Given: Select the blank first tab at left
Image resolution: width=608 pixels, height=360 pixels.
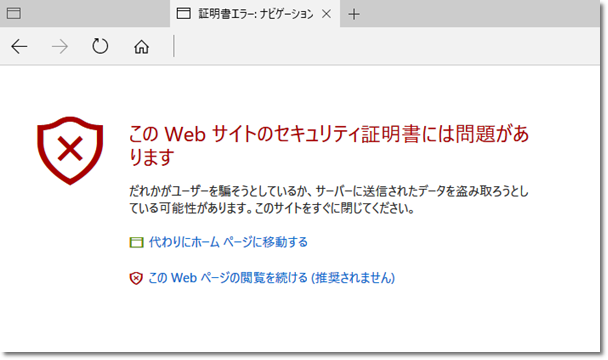Looking at the screenshot, I should (x=85, y=14).
